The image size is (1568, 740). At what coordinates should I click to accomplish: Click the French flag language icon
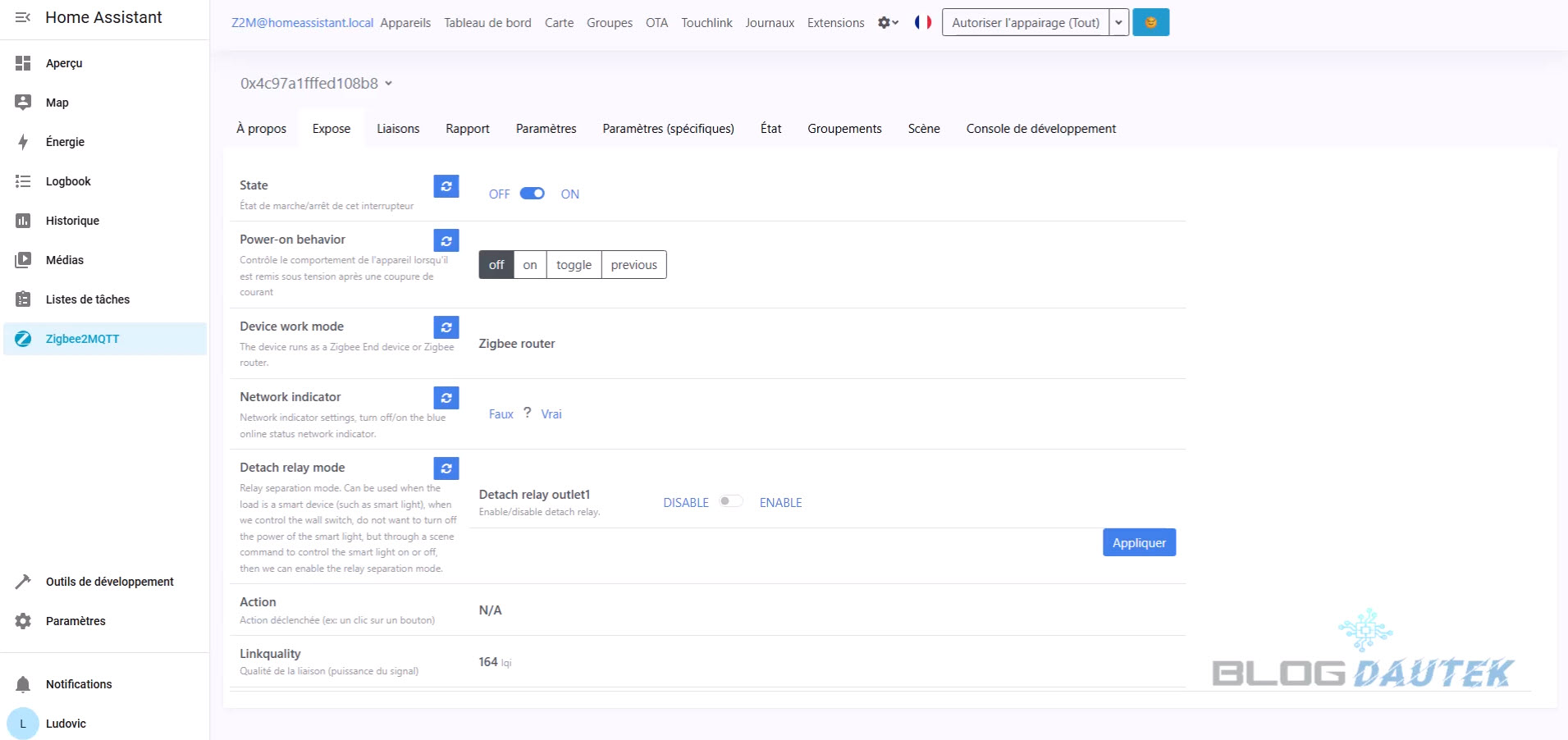(923, 22)
